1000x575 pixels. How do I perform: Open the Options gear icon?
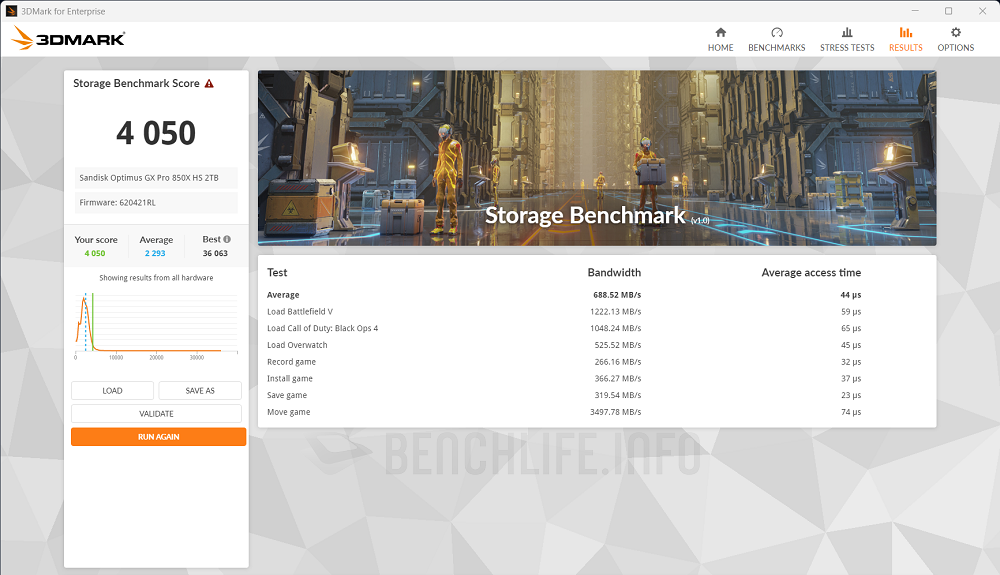[x=955, y=33]
